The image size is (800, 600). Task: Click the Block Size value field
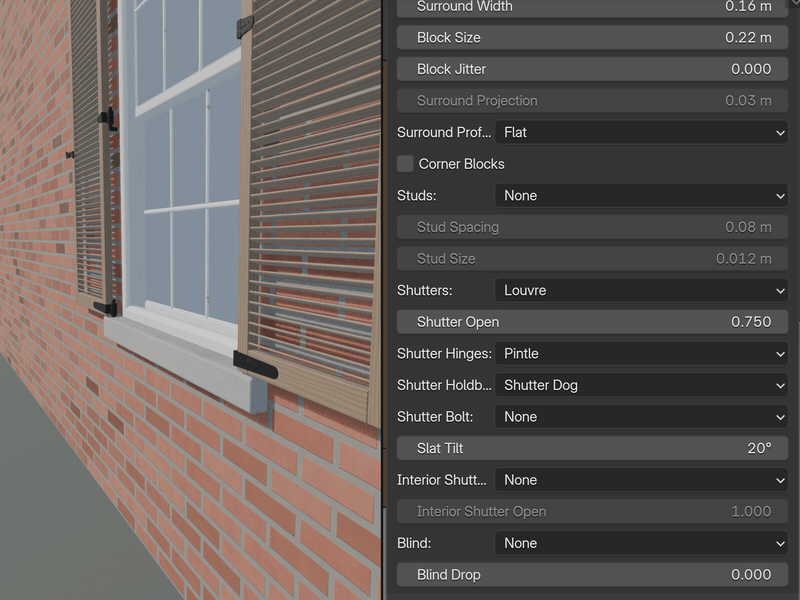pos(592,38)
